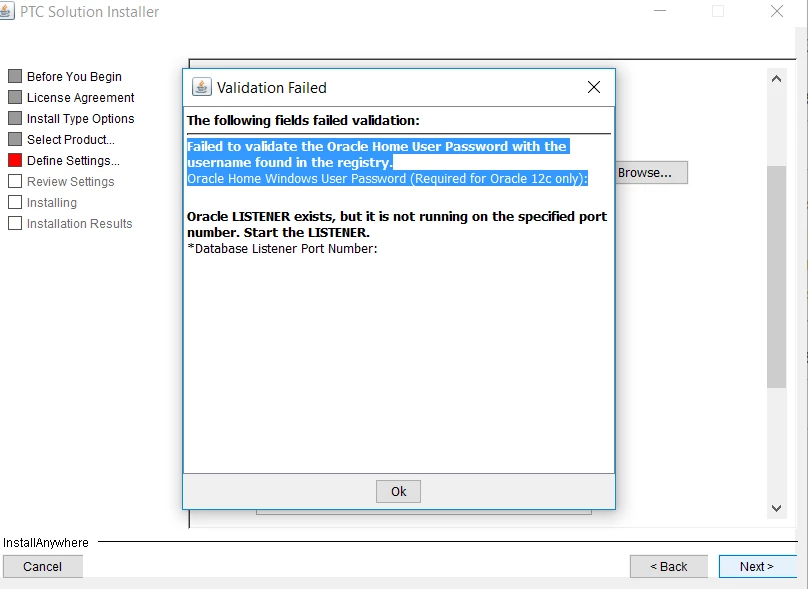Click the gray Select Product indicator box
This screenshot has width=808, height=589.
pyautogui.click(x=15, y=139)
